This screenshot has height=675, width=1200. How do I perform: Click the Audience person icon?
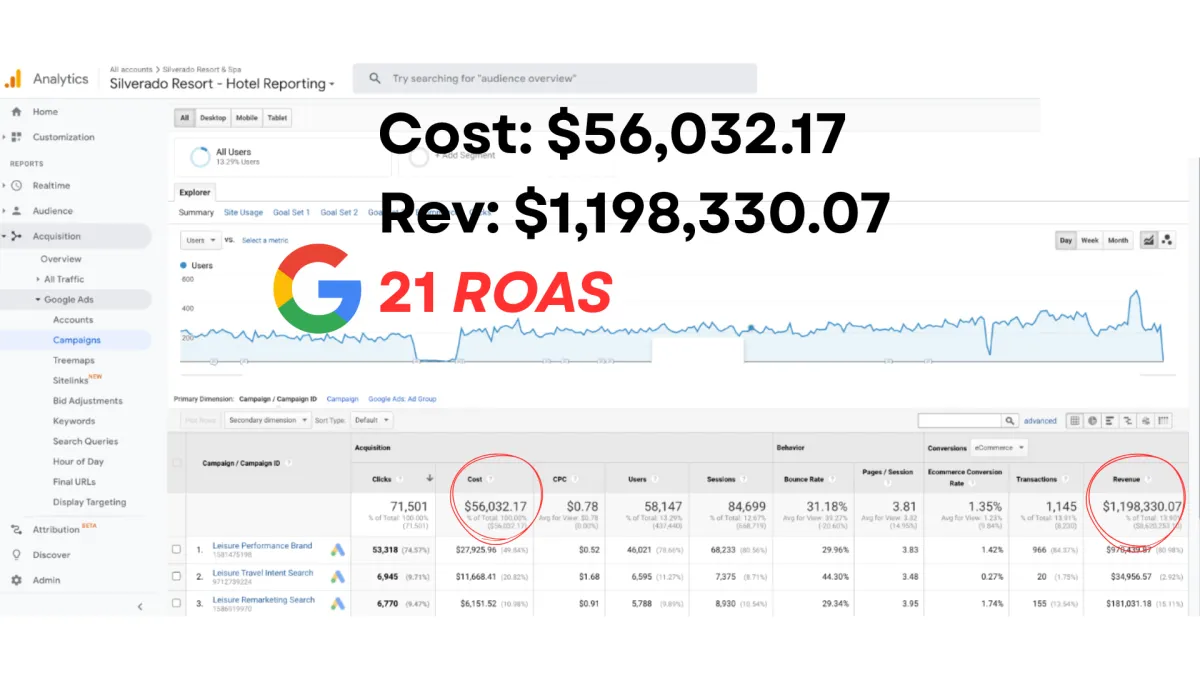pos(16,211)
